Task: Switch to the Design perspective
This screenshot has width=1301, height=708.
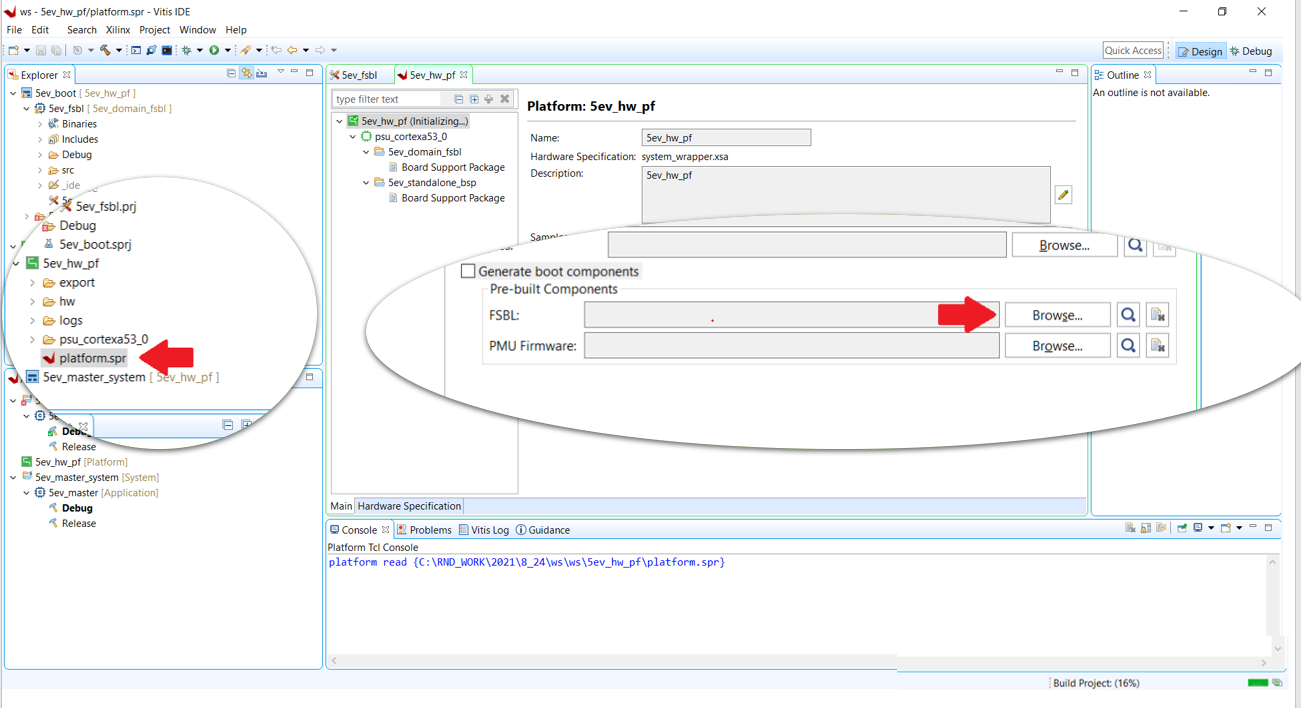Action: [x=1200, y=51]
